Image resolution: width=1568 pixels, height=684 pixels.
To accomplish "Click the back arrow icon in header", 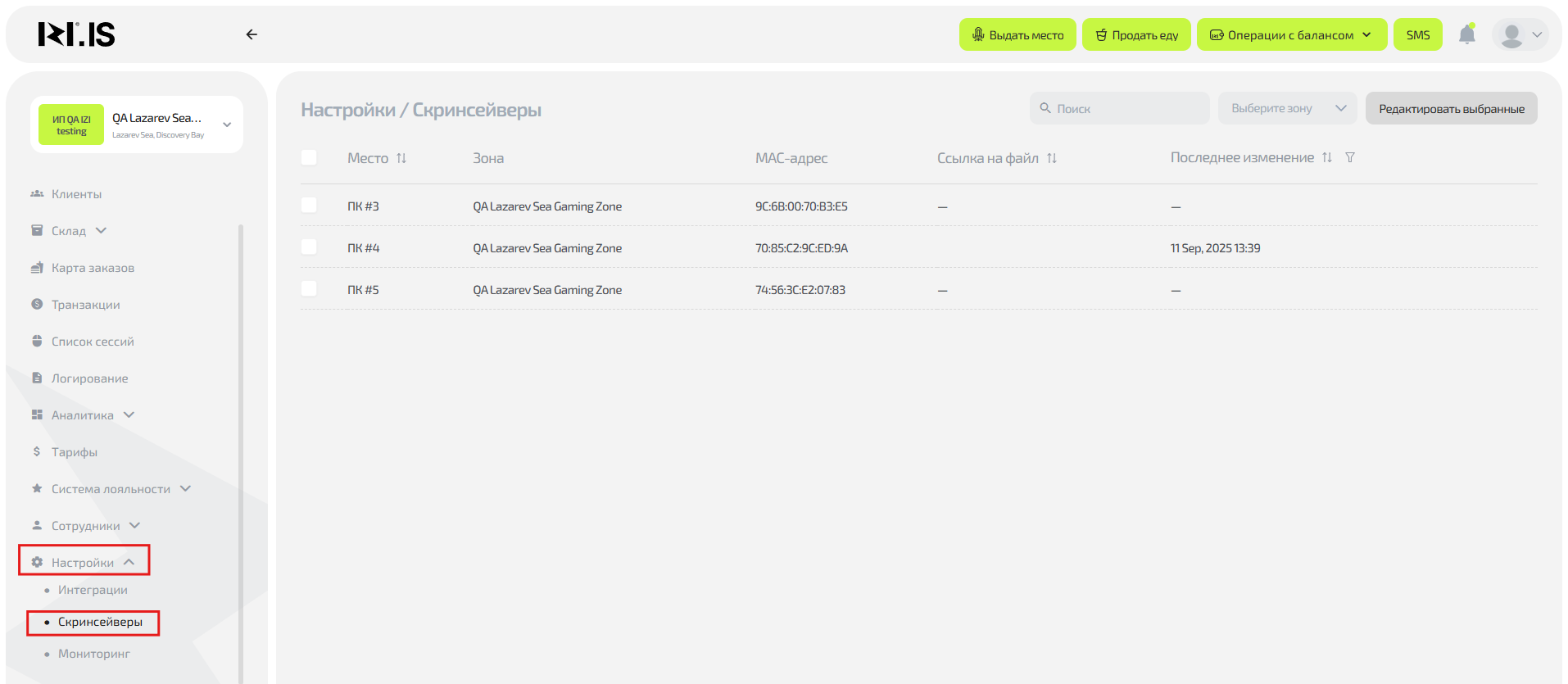I will [x=252, y=34].
